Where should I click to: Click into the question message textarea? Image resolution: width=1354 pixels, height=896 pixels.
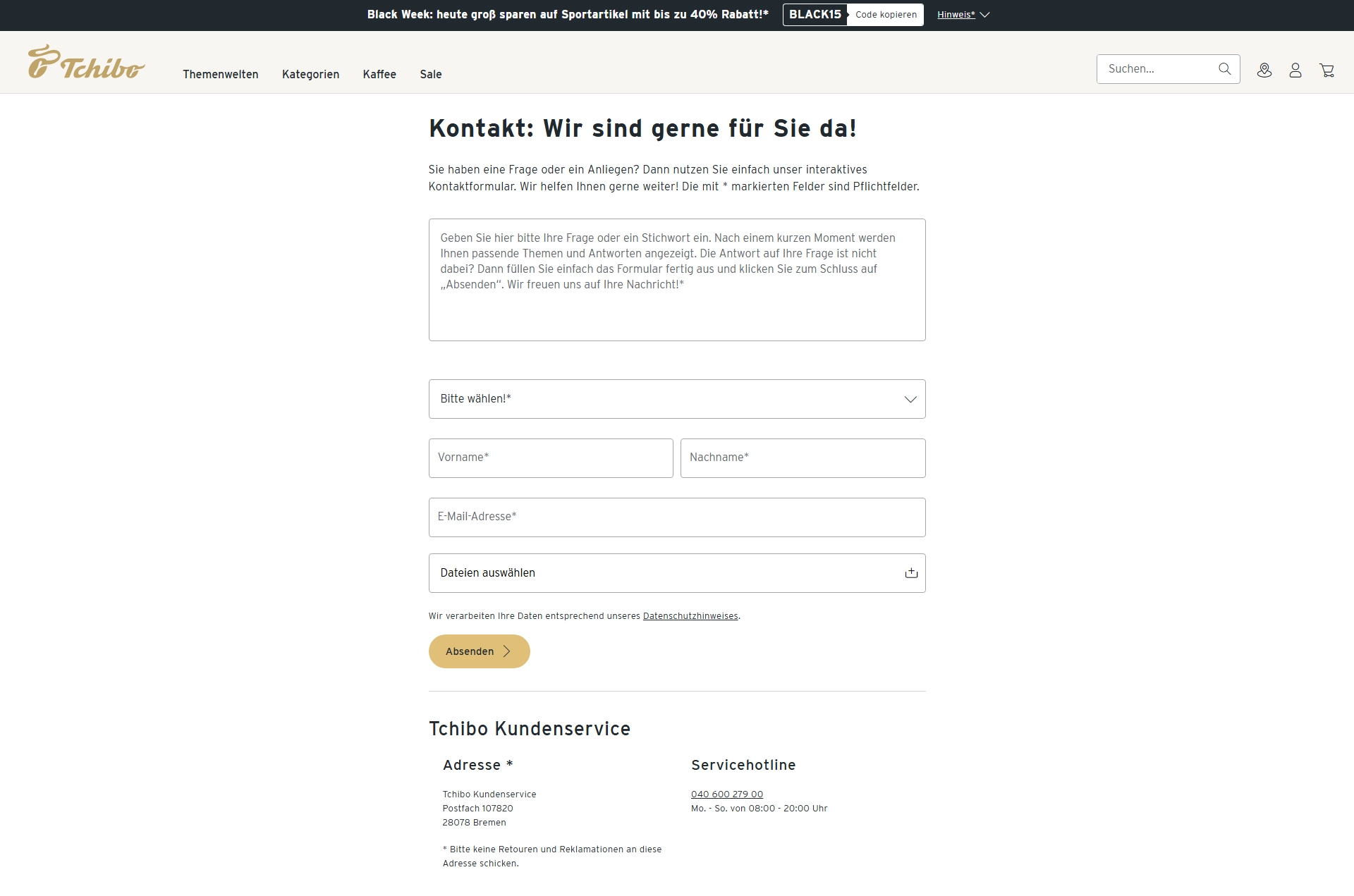677,280
